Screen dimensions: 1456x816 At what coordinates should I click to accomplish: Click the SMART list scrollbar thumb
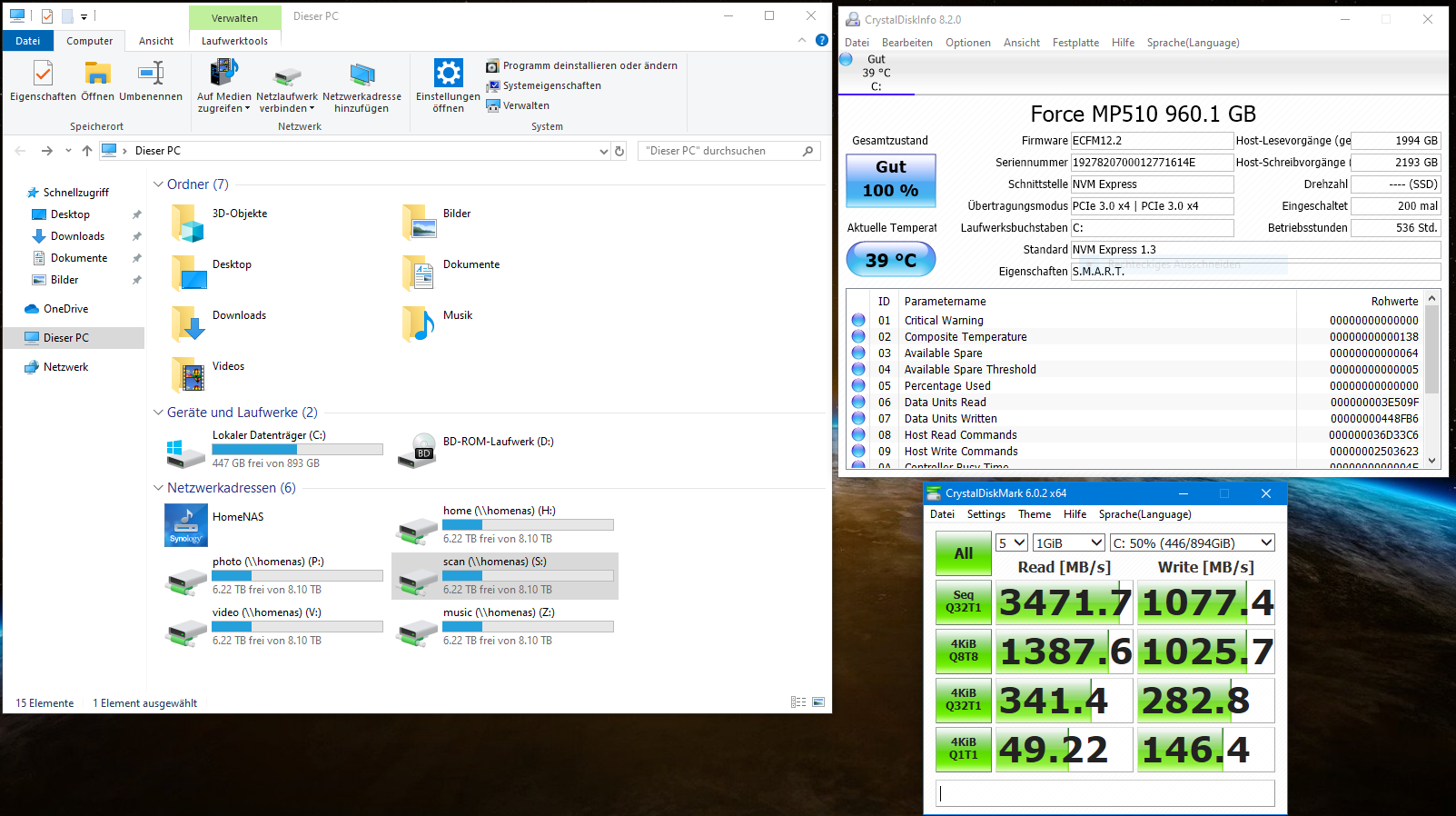pyautogui.click(x=1432, y=350)
